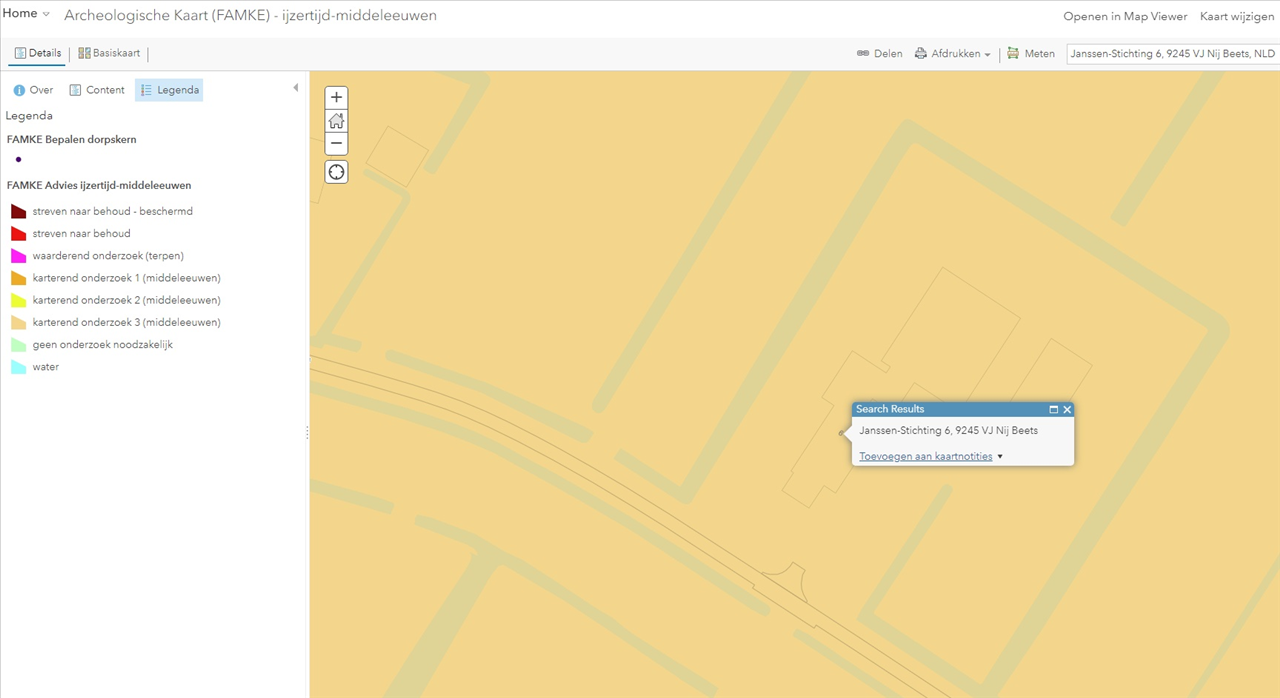Maximize the Search Results popup
The height and width of the screenshot is (698, 1280).
click(1053, 410)
